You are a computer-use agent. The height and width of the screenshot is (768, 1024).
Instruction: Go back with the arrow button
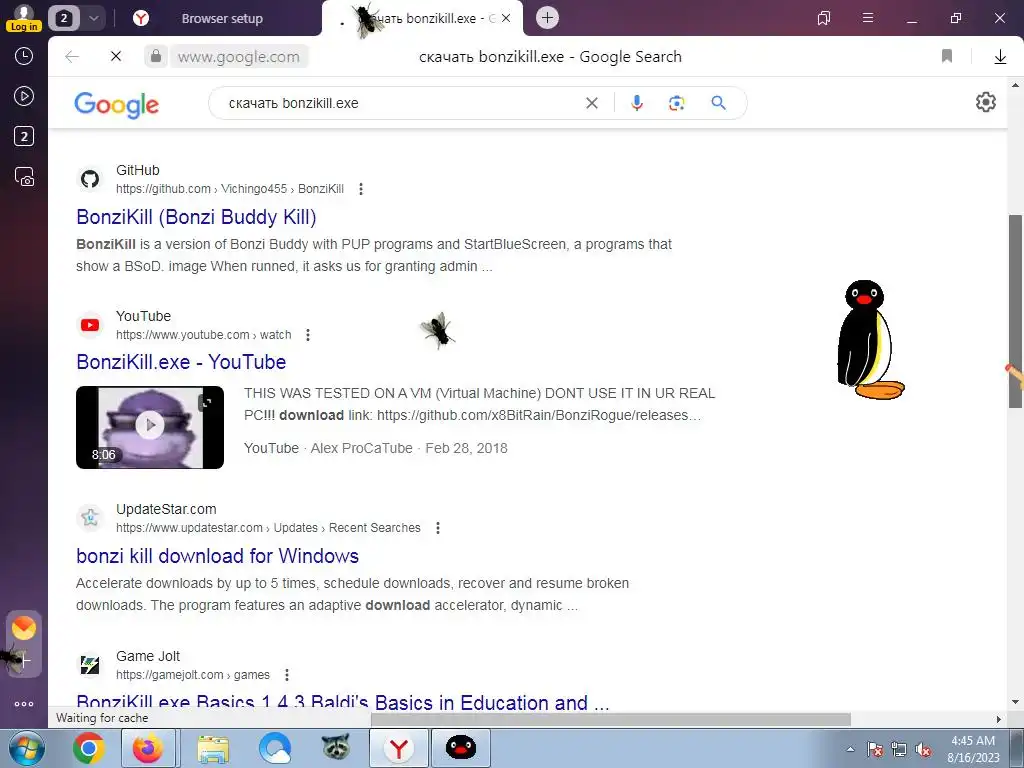[x=72, y=57]
